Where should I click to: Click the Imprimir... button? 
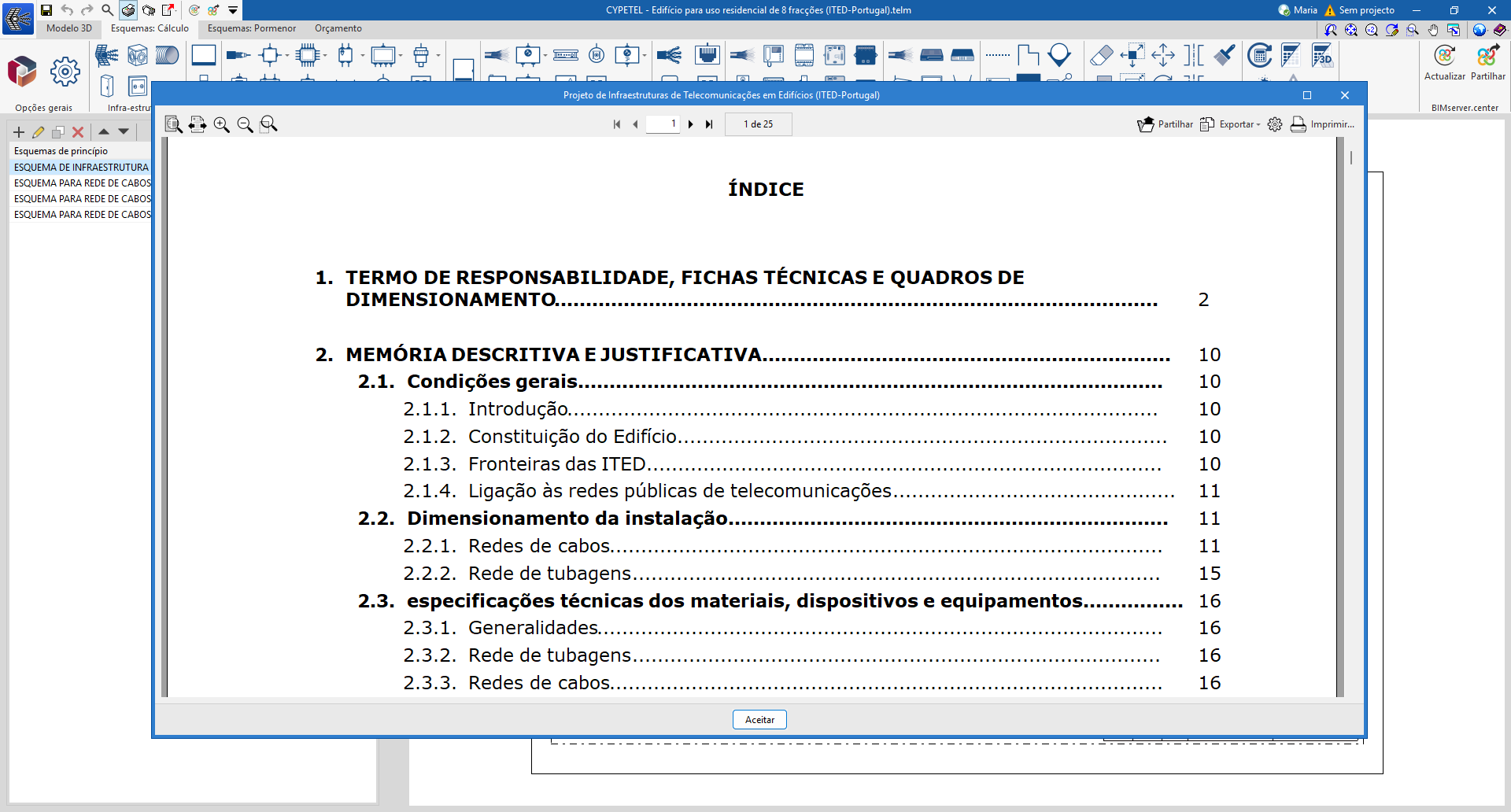pos(1322,124)
